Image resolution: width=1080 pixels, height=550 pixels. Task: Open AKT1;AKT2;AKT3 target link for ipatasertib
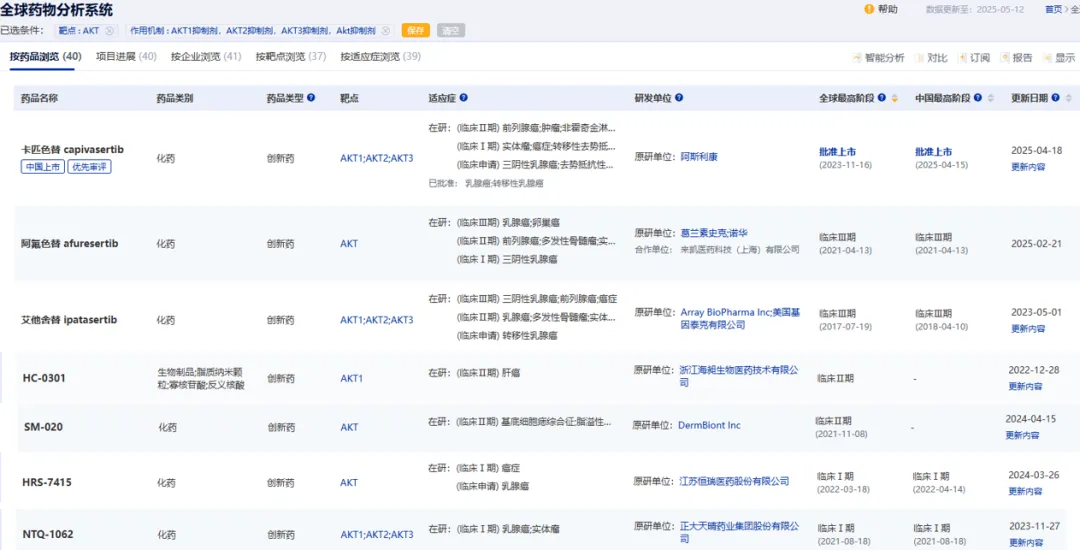pyautogui.click(x=376, y=320)
